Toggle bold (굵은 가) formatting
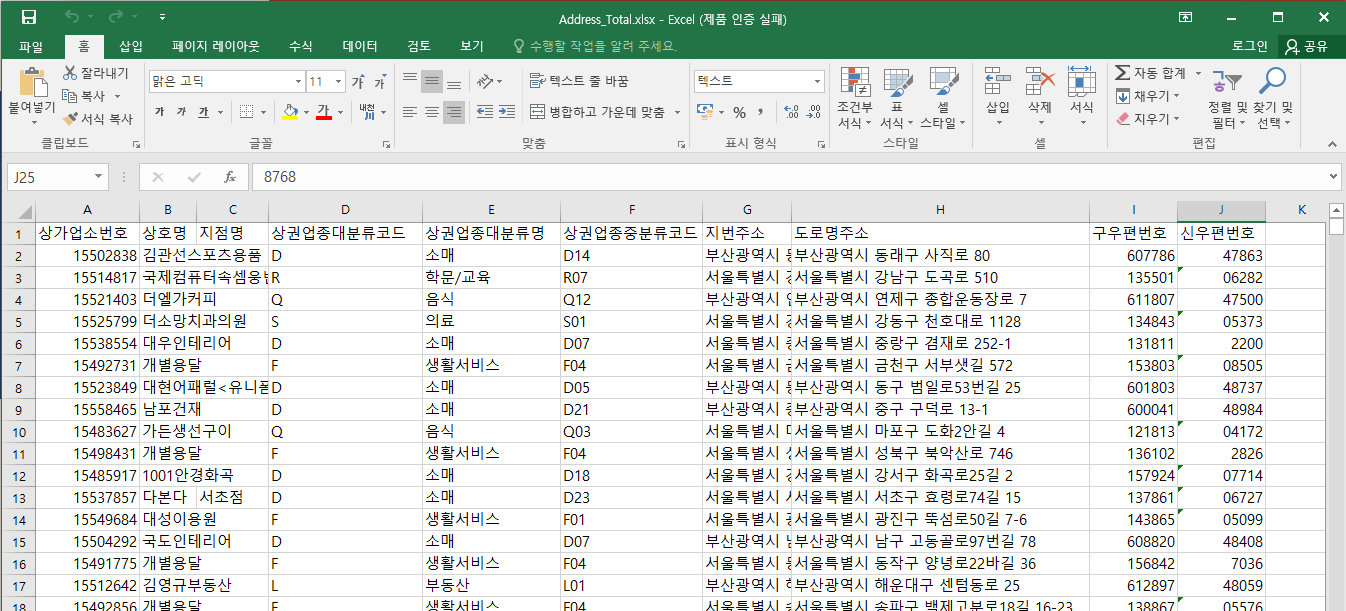1346x611 pixels. pos(160,111)
